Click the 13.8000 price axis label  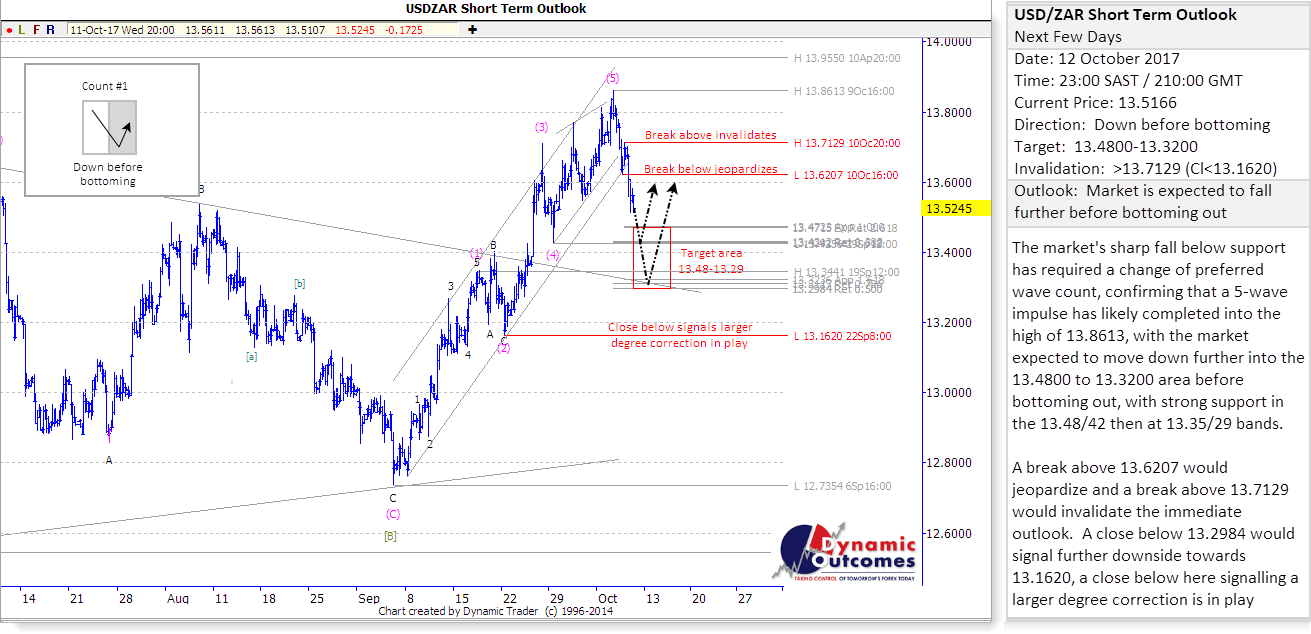click(948, 112)
